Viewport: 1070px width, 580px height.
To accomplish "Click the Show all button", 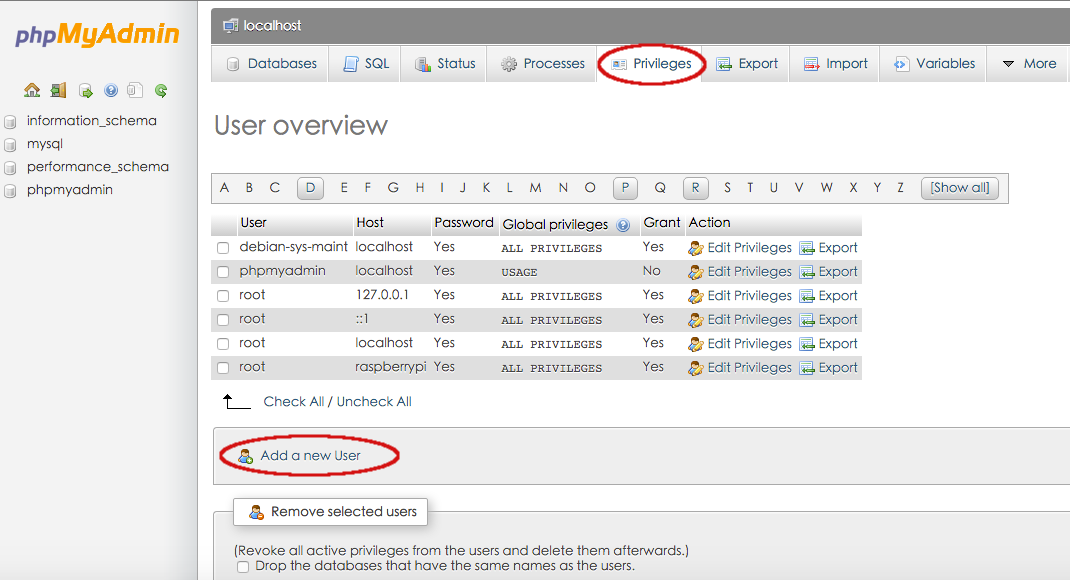I will click(x=958, y=187).
